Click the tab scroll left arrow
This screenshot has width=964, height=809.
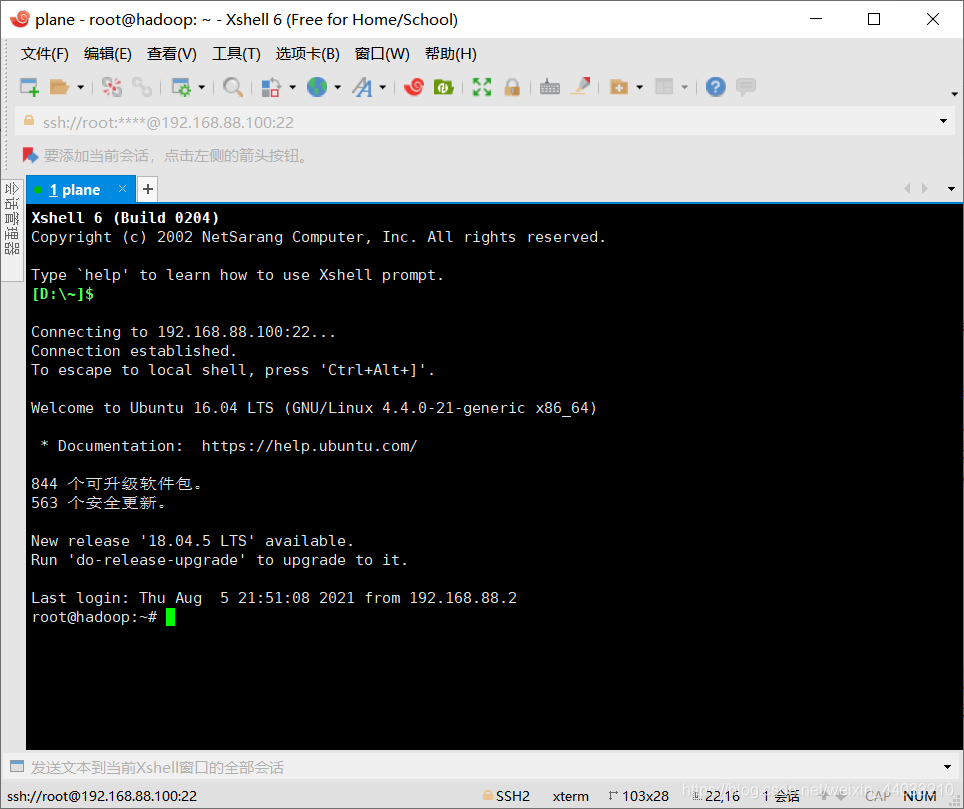[907, 189]
